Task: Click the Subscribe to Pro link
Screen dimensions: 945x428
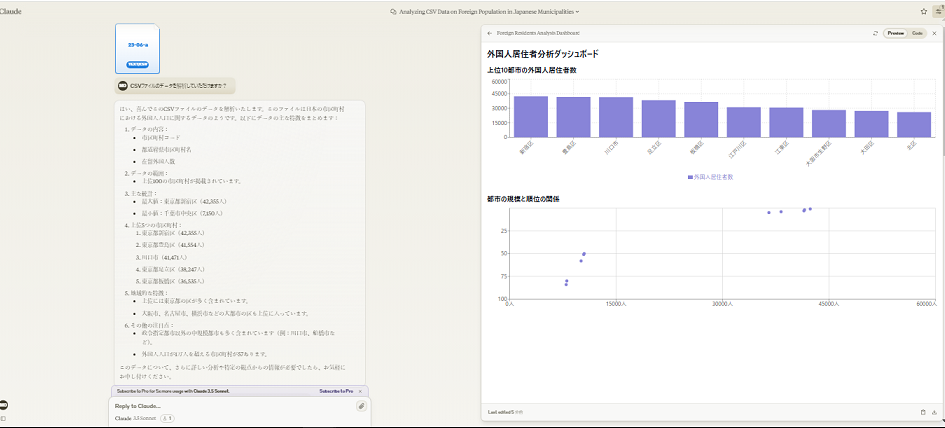Action: coord(336,391)
